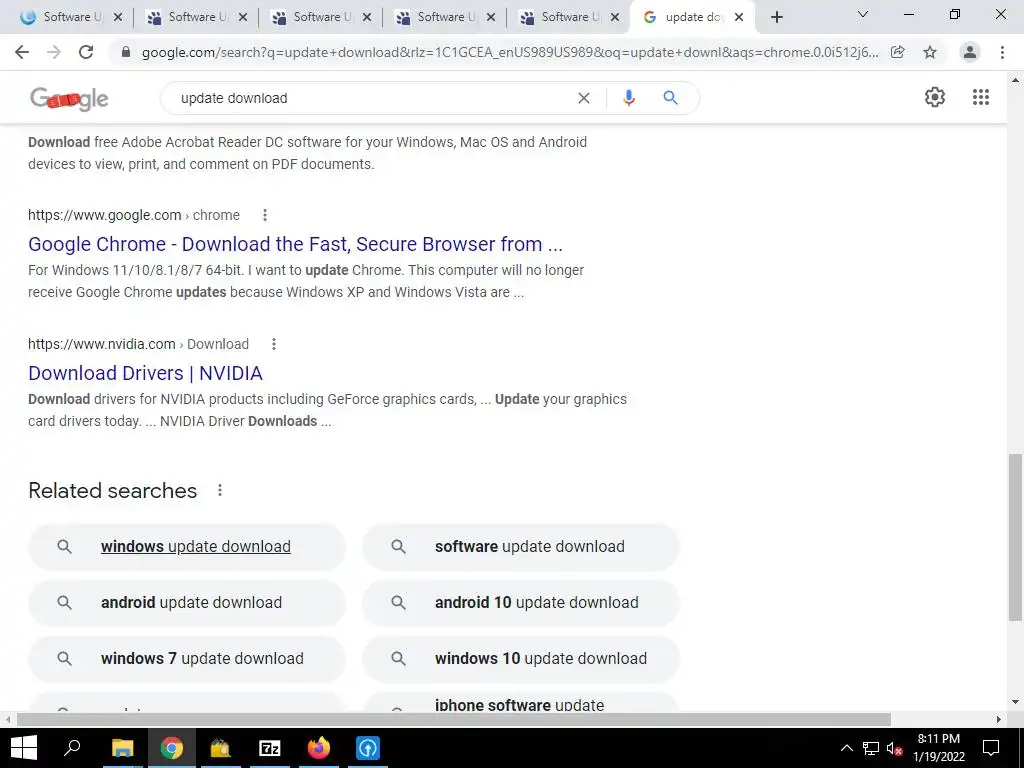This screenshot has height=768, width=1024.
Task: Click the Google logo
Action: (x=69, y=99)
